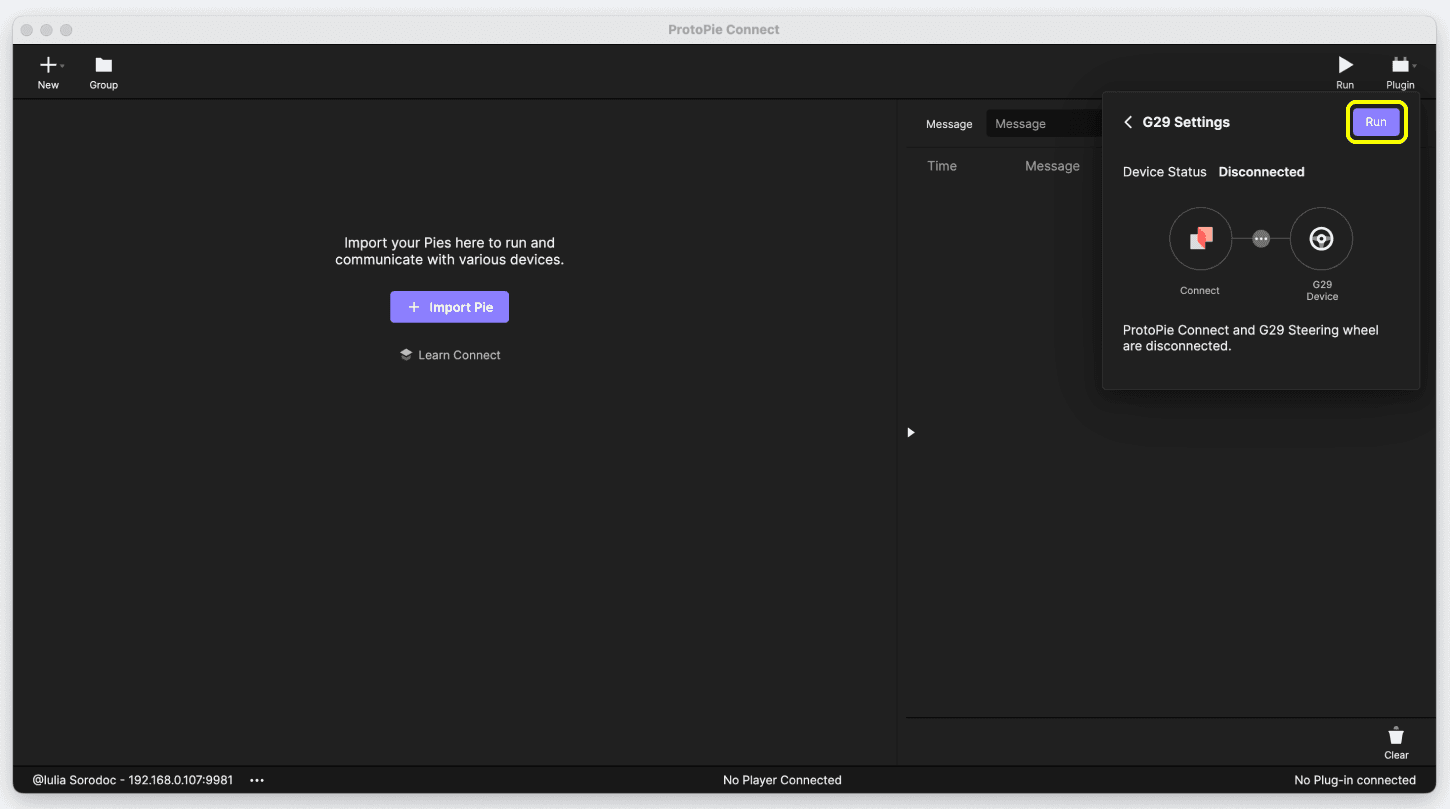Click the G29 steering wheel device icon

coord(1321,238)
